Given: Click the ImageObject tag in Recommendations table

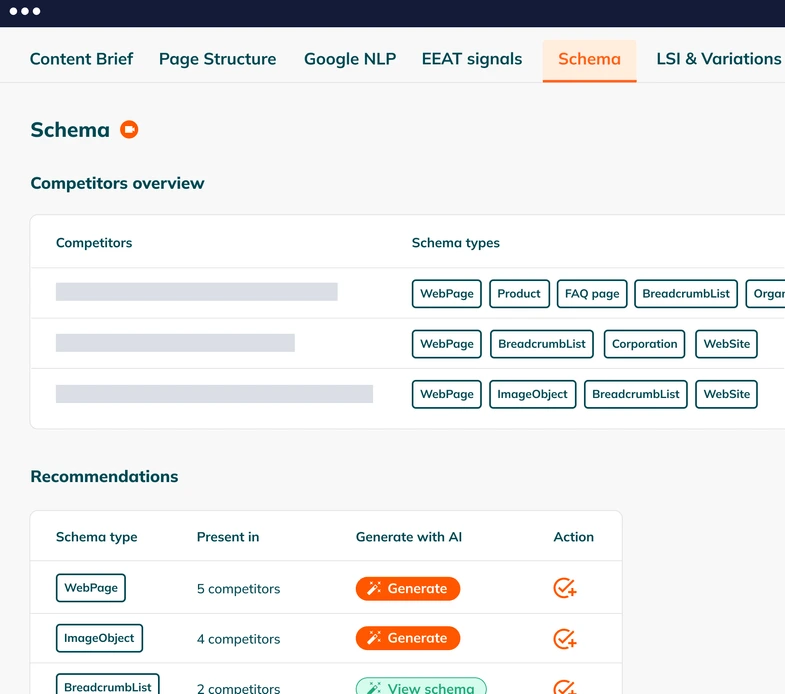Looking at the screenshot, I should coord(99,638).
